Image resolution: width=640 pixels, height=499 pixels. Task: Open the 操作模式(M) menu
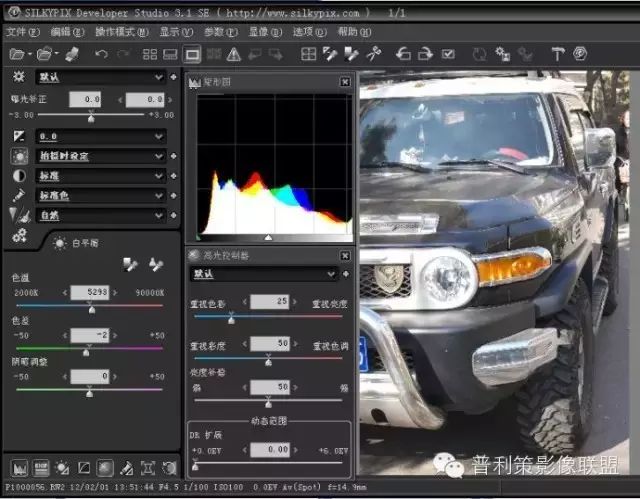(x=122, y=32)
